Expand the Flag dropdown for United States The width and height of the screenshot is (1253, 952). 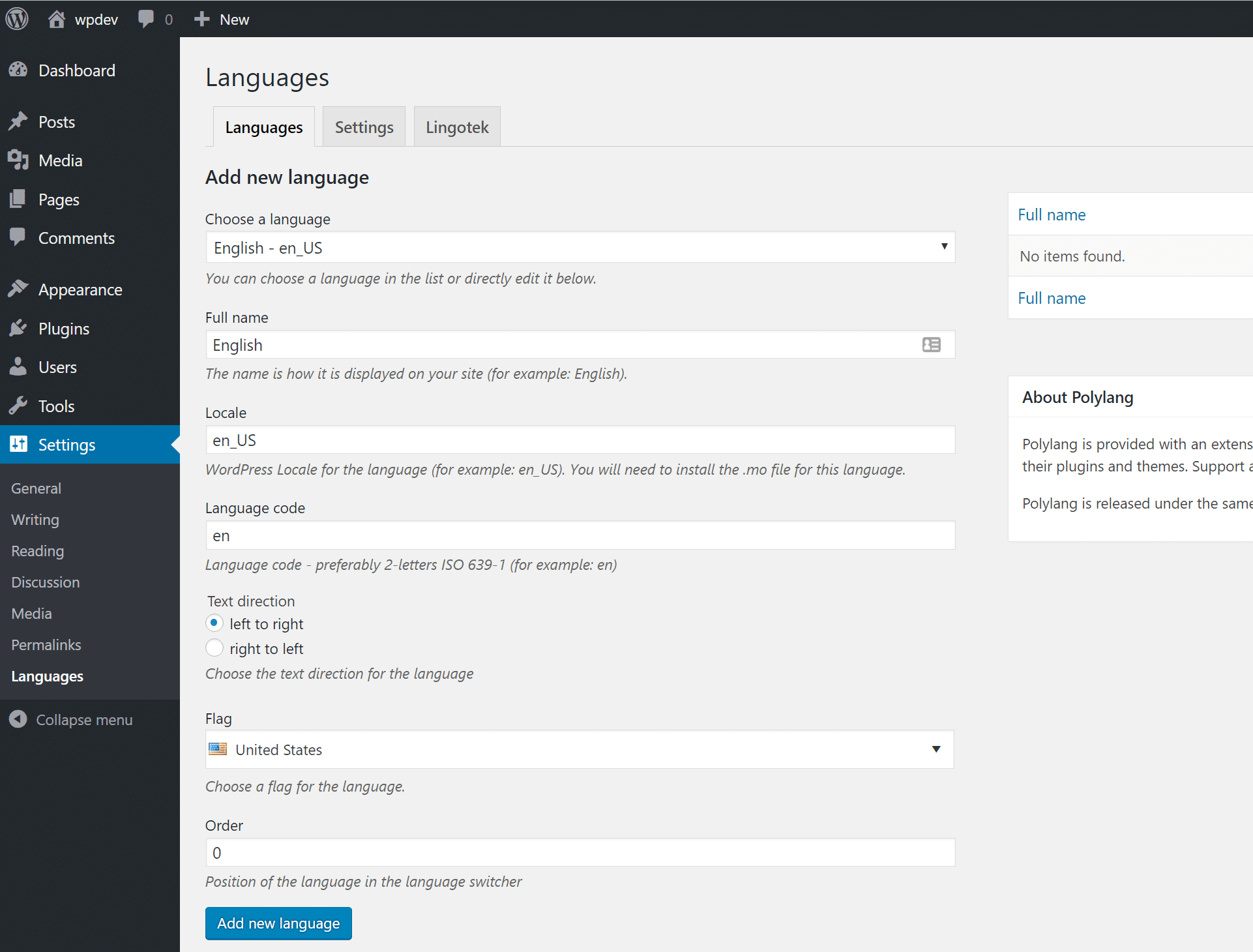coord(936,749)
